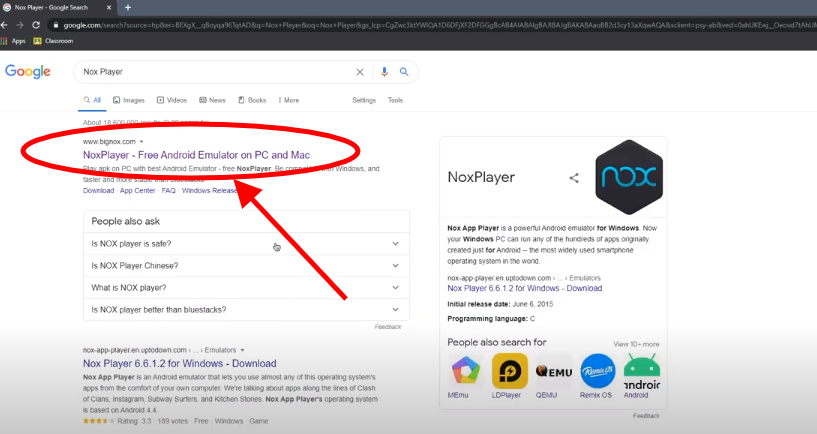Click View 10+ more link
This screenshot has width=817, height=434.
click(636, 344)
